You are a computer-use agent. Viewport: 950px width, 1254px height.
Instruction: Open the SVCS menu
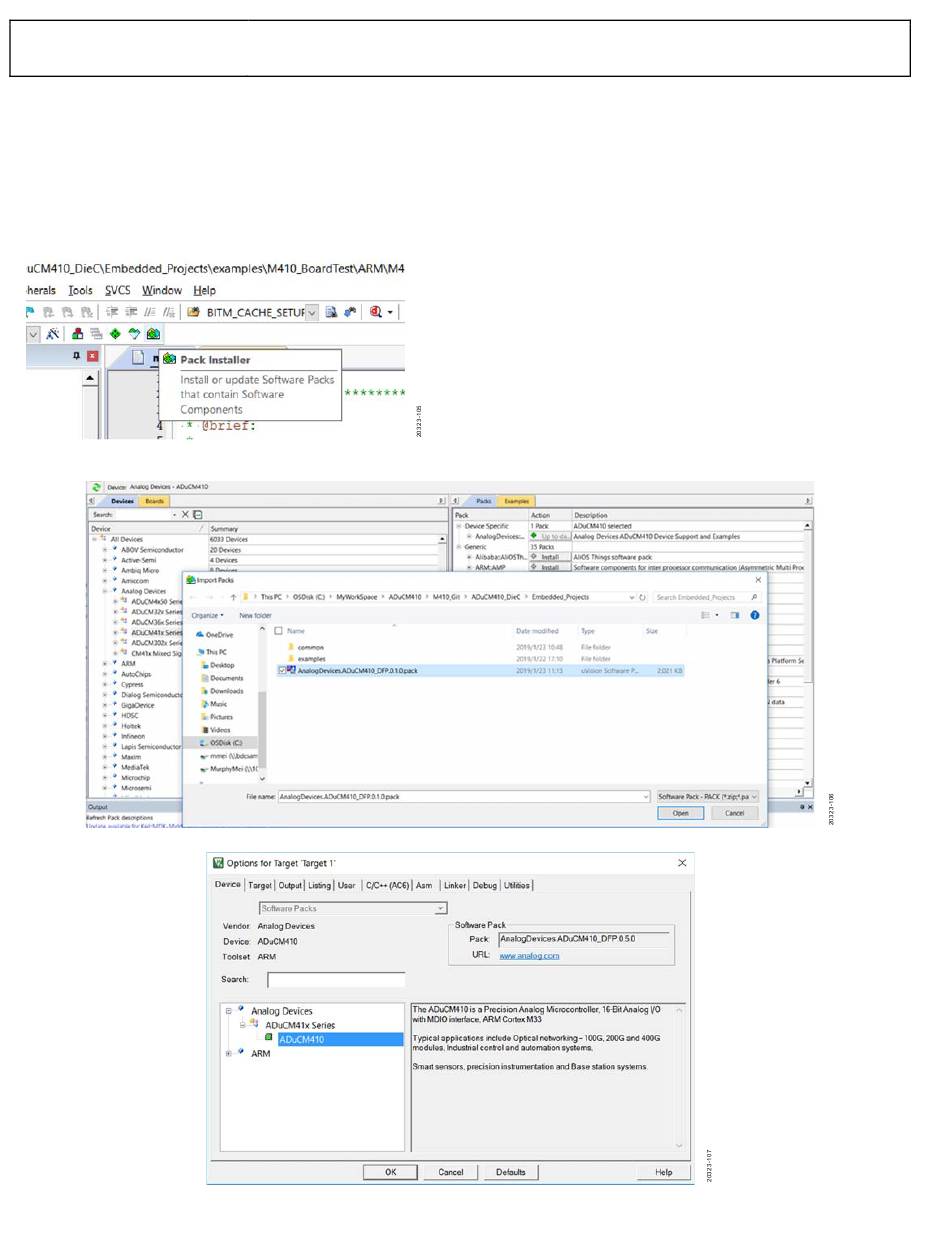pyautogui.click(x=117, y=290)
